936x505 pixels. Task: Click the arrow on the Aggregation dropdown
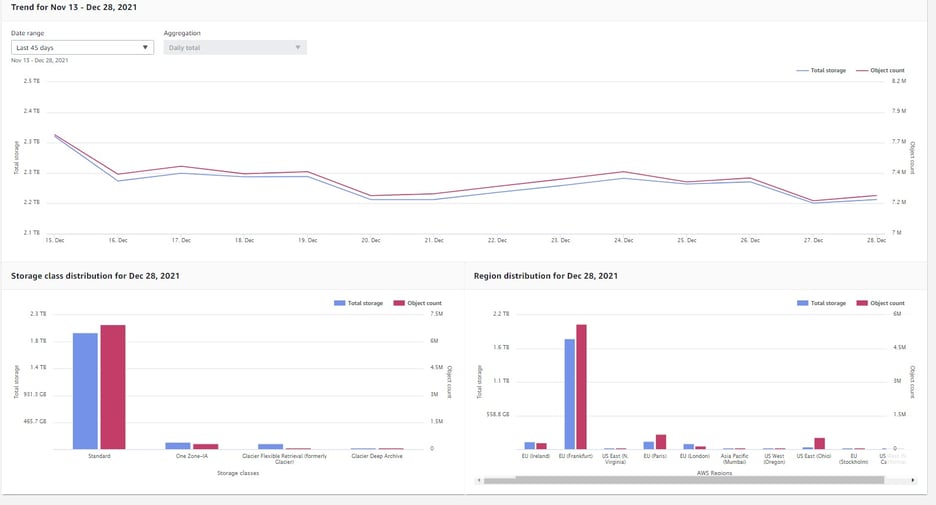(297, 47)
